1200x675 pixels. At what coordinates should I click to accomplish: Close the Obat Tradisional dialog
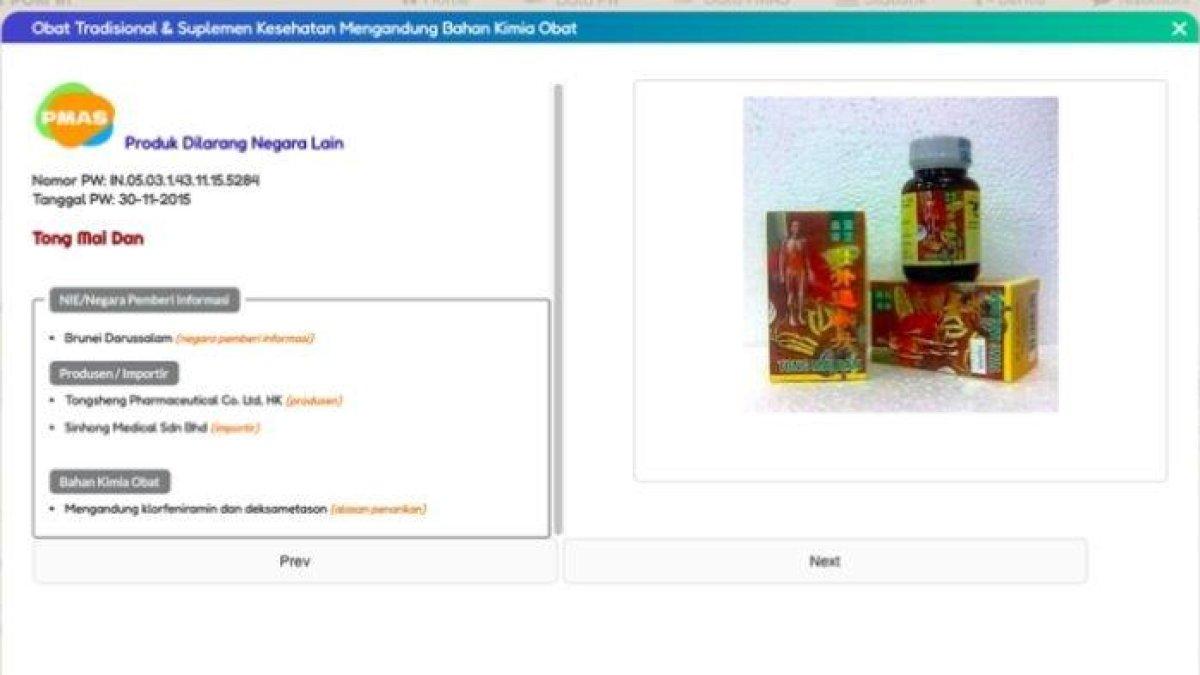click(x=1179, y=28)
